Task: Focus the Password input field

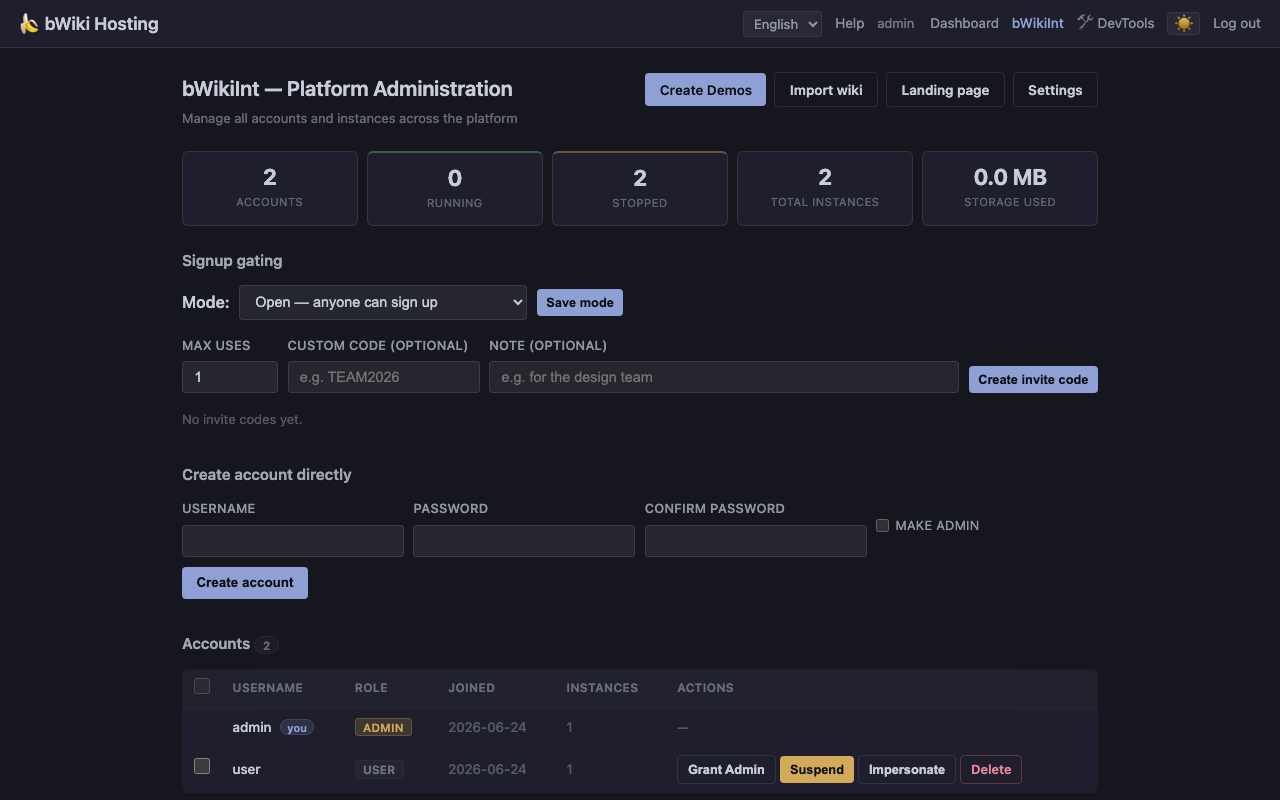Action: [x=524, y=541]
